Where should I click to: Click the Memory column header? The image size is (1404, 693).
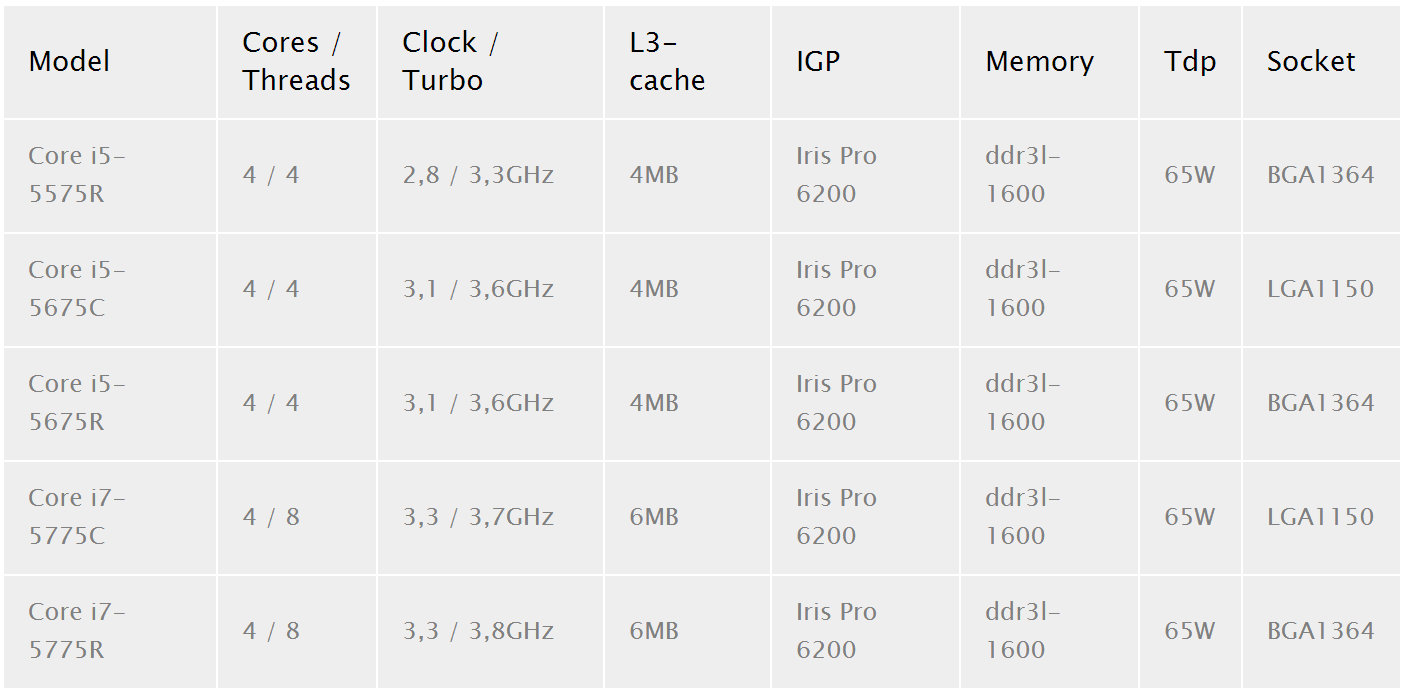pyautogui.click(x=1039, y=61)
